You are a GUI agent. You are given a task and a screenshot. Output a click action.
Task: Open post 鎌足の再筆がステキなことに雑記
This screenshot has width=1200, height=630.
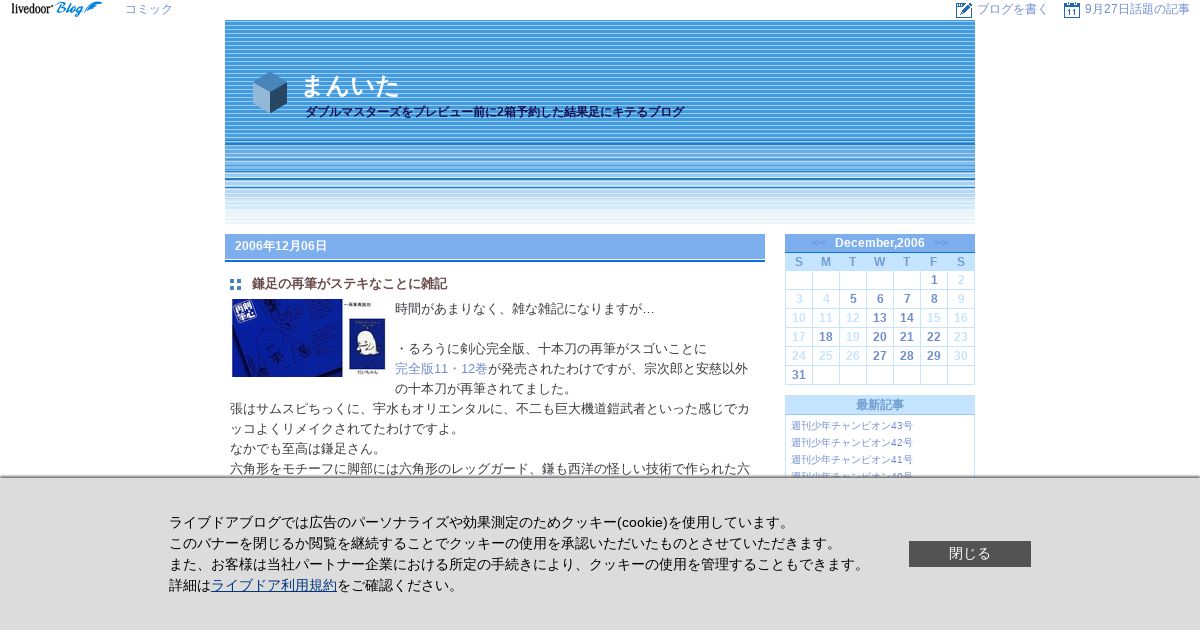point(349,284)
